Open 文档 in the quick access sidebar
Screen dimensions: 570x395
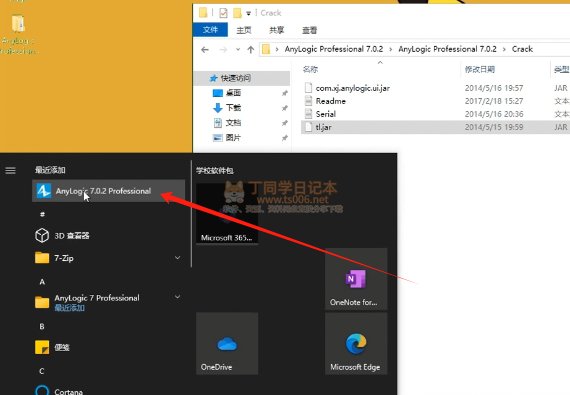tap(233, 123)
